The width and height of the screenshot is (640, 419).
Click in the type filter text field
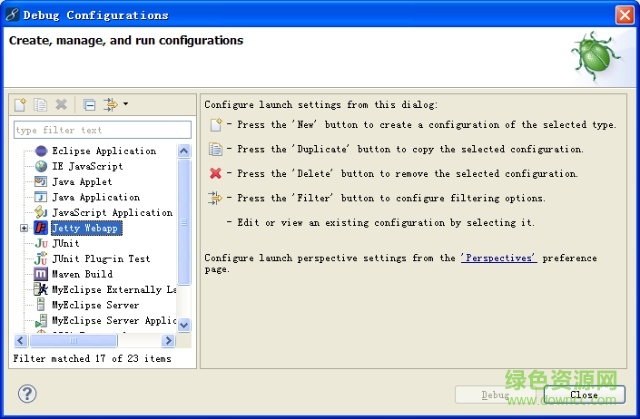(x=102, y=130)
